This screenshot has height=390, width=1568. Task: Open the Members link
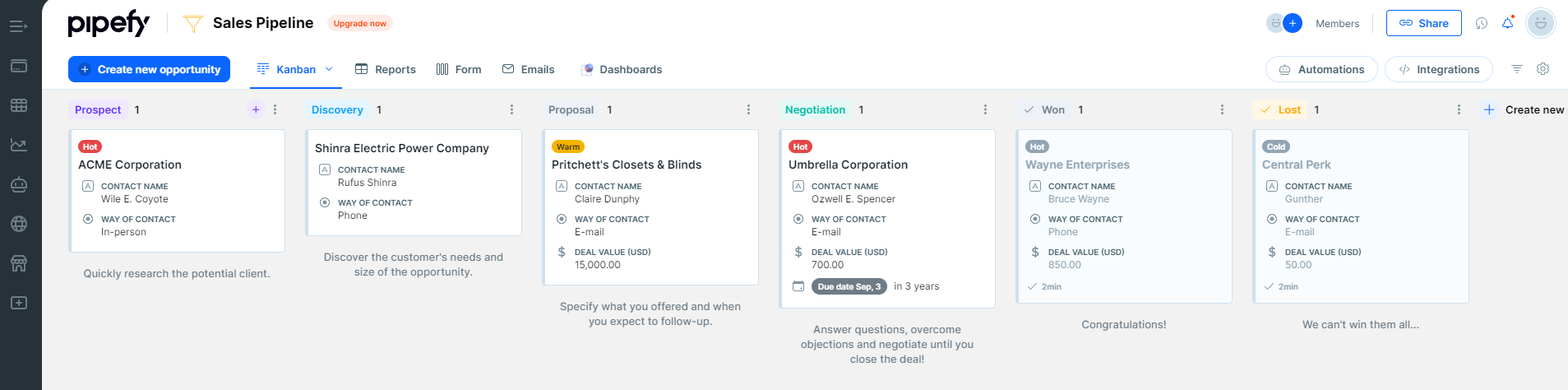click(x=1338, y=23)
